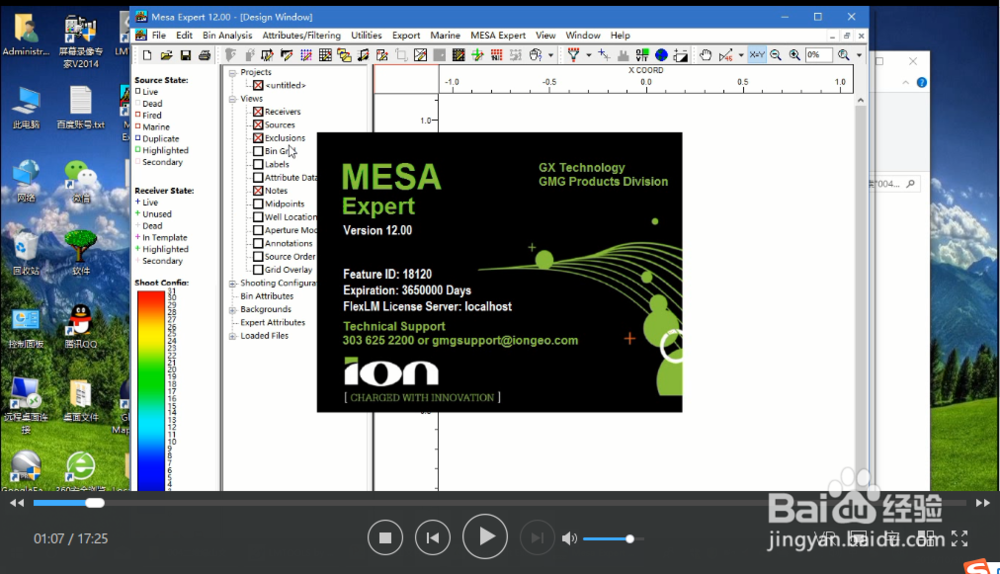Click the red dotted grid toolbar icon
The width and height of the screenshot is (1000, 574).
pos(496,55)
